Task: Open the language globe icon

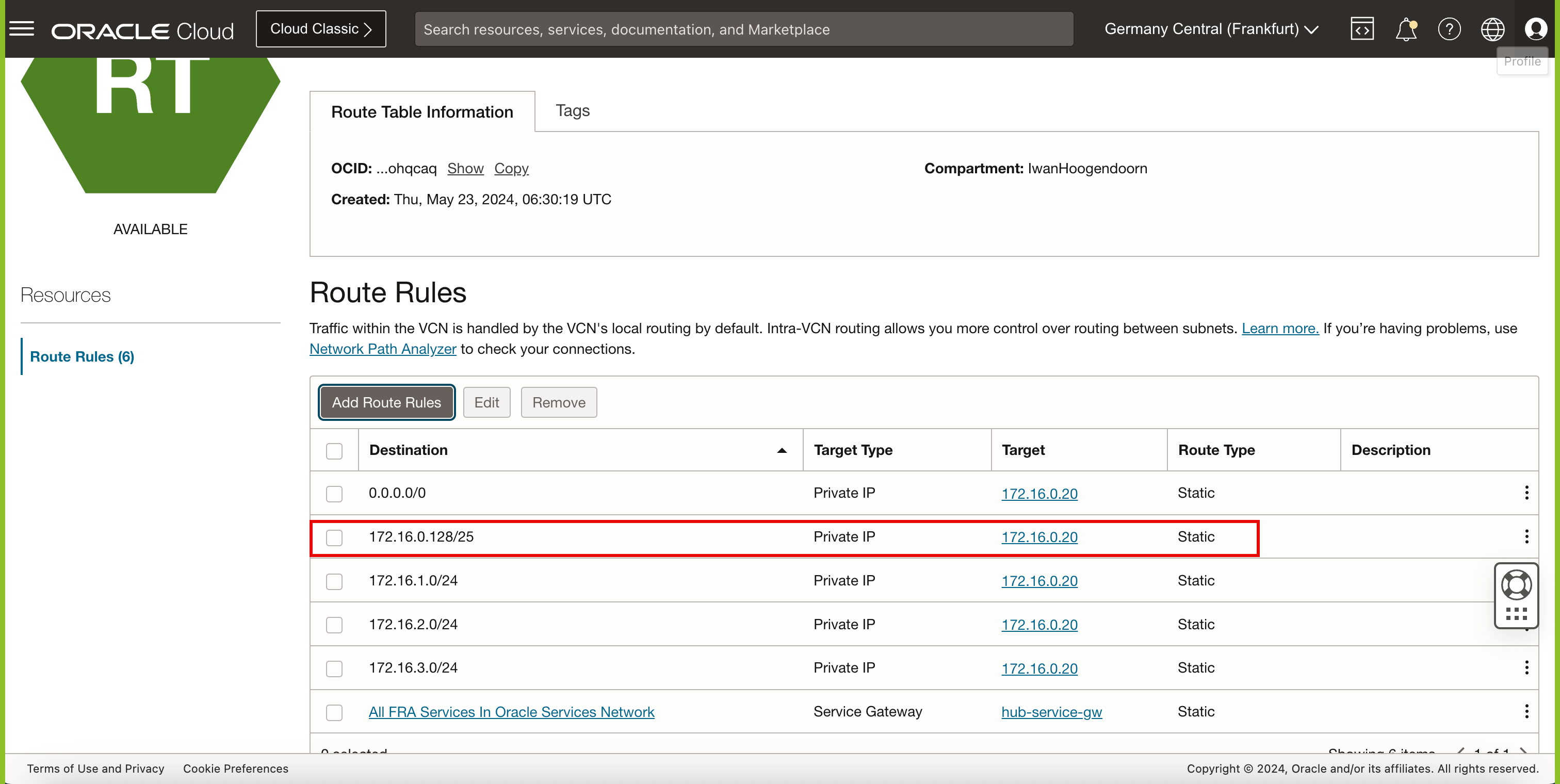Action: (x=1492, y=29)
